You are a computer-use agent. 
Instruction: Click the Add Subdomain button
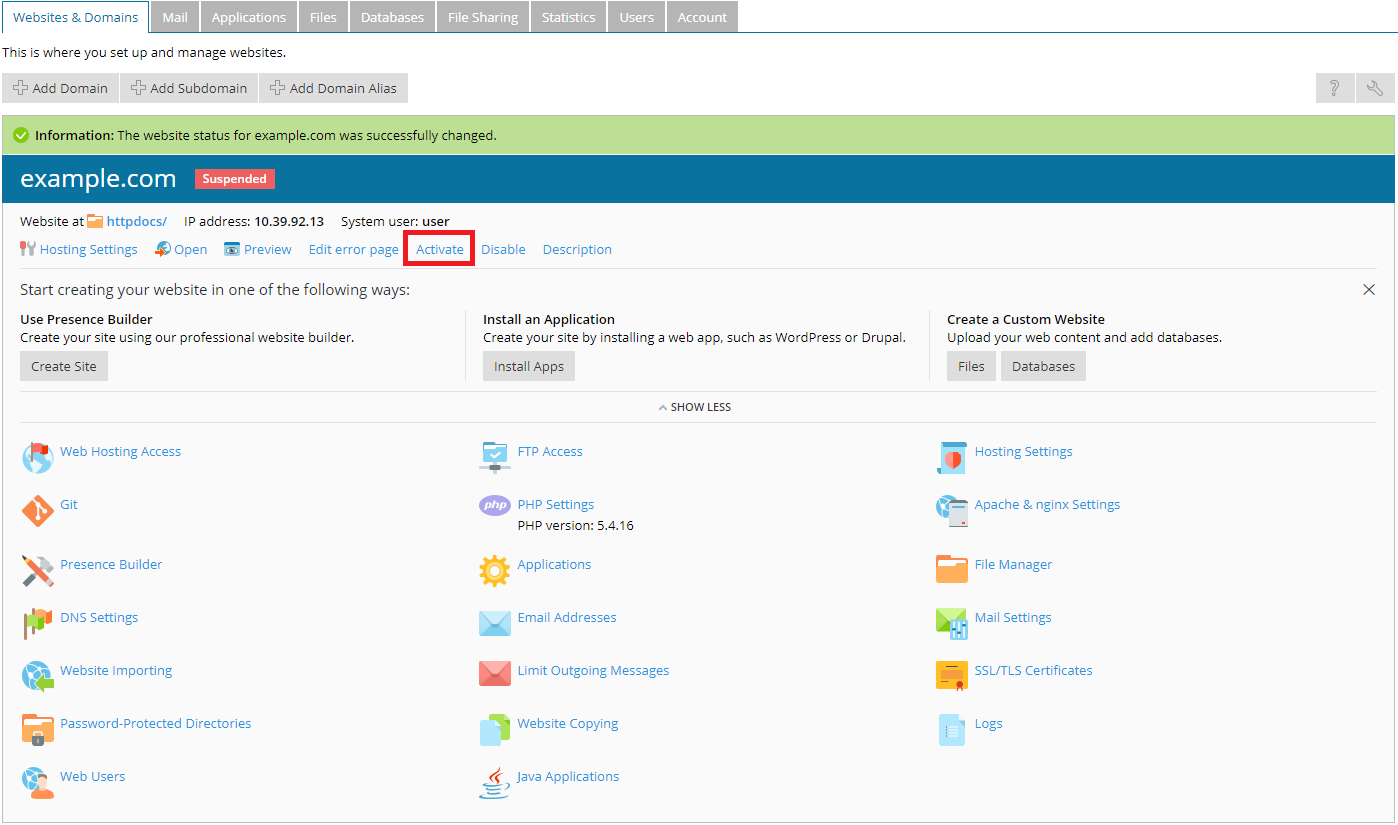(189, 88)
